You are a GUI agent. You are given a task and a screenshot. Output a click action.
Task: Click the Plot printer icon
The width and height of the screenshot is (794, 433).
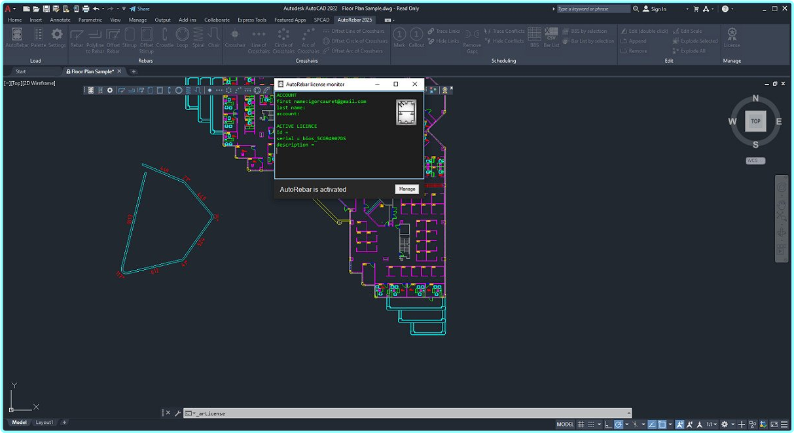click(x=86, y=9)
